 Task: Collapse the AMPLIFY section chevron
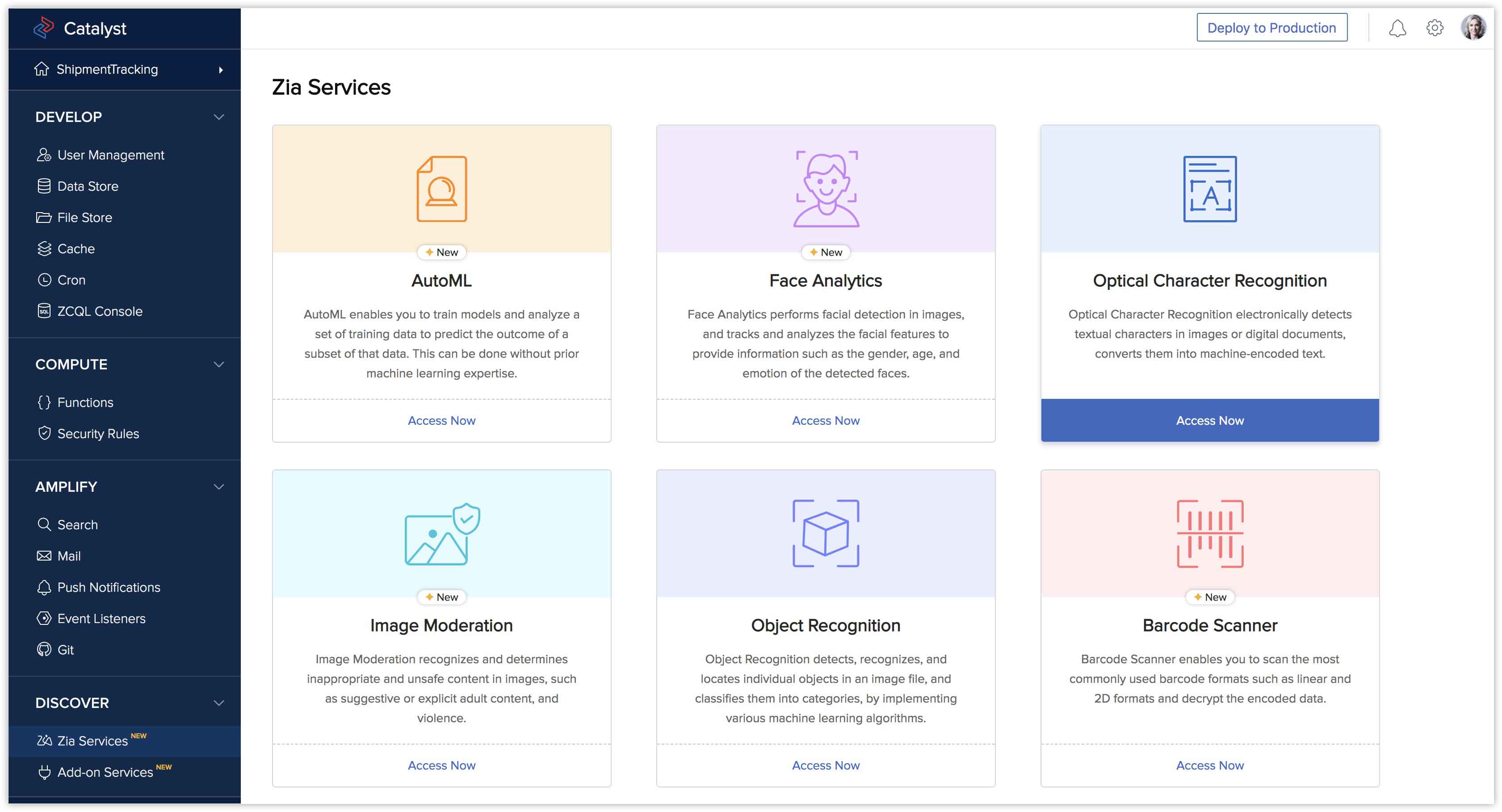click(218, 487)
